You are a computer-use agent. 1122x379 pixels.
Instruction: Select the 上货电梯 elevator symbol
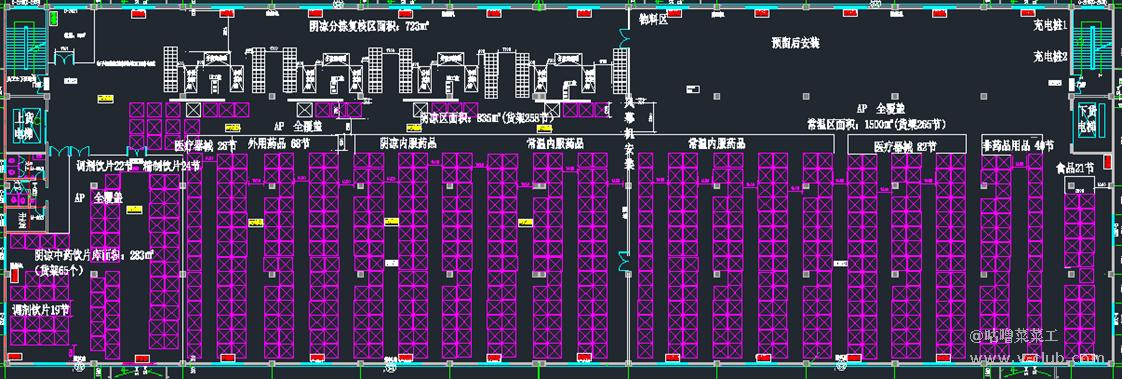click(26, 124)
